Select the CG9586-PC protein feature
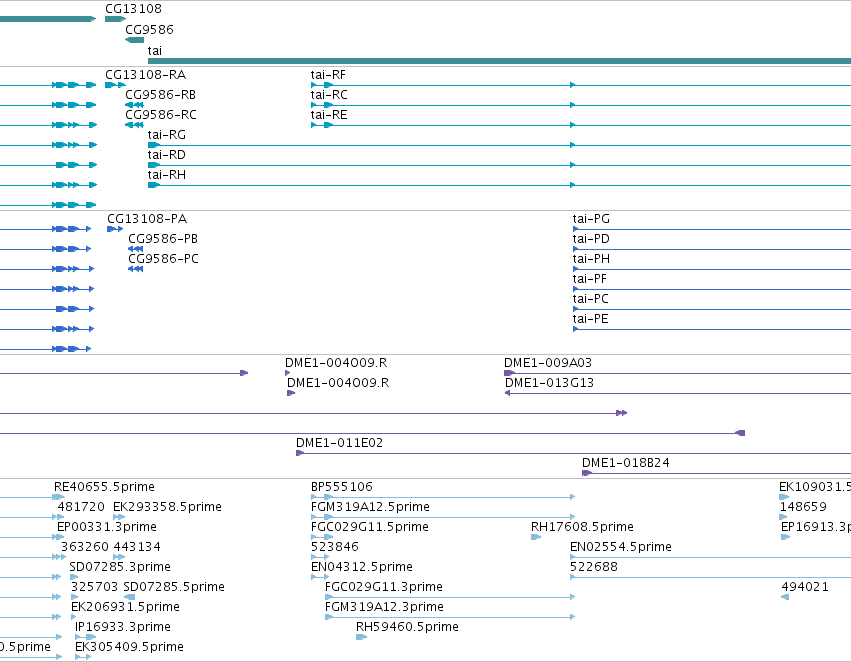851x662 pixels. 136,269
